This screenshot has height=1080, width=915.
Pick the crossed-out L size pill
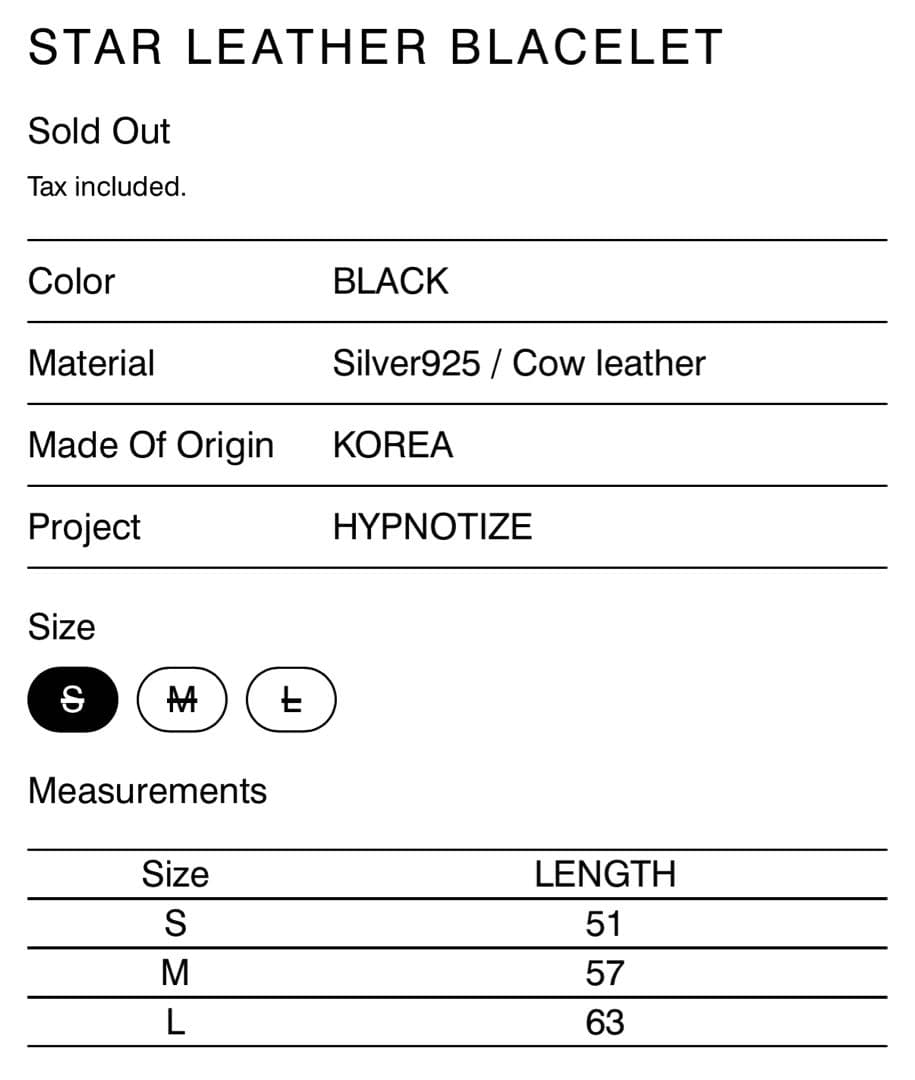pyautogui.click(x=291, y=701)
